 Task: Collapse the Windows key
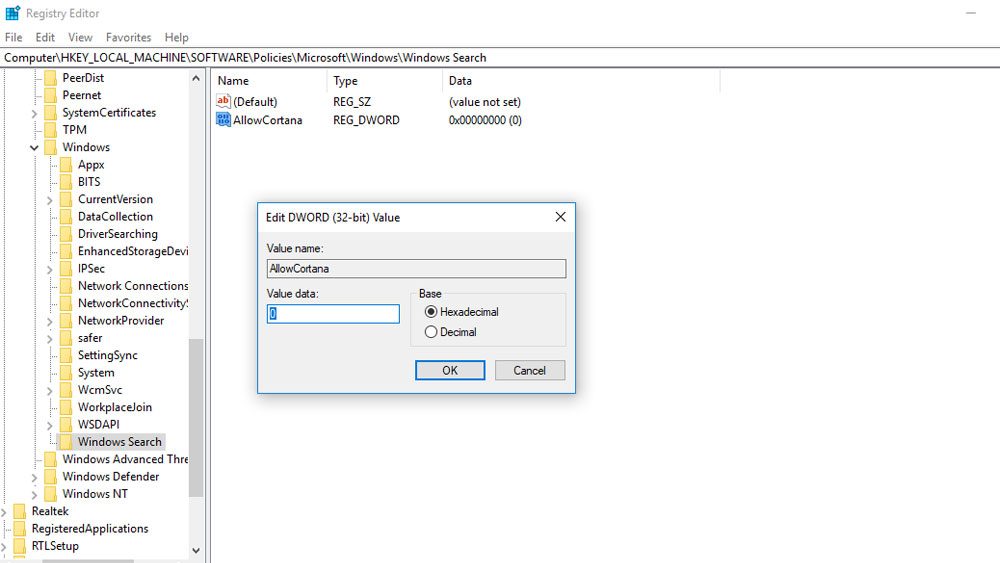34,148
